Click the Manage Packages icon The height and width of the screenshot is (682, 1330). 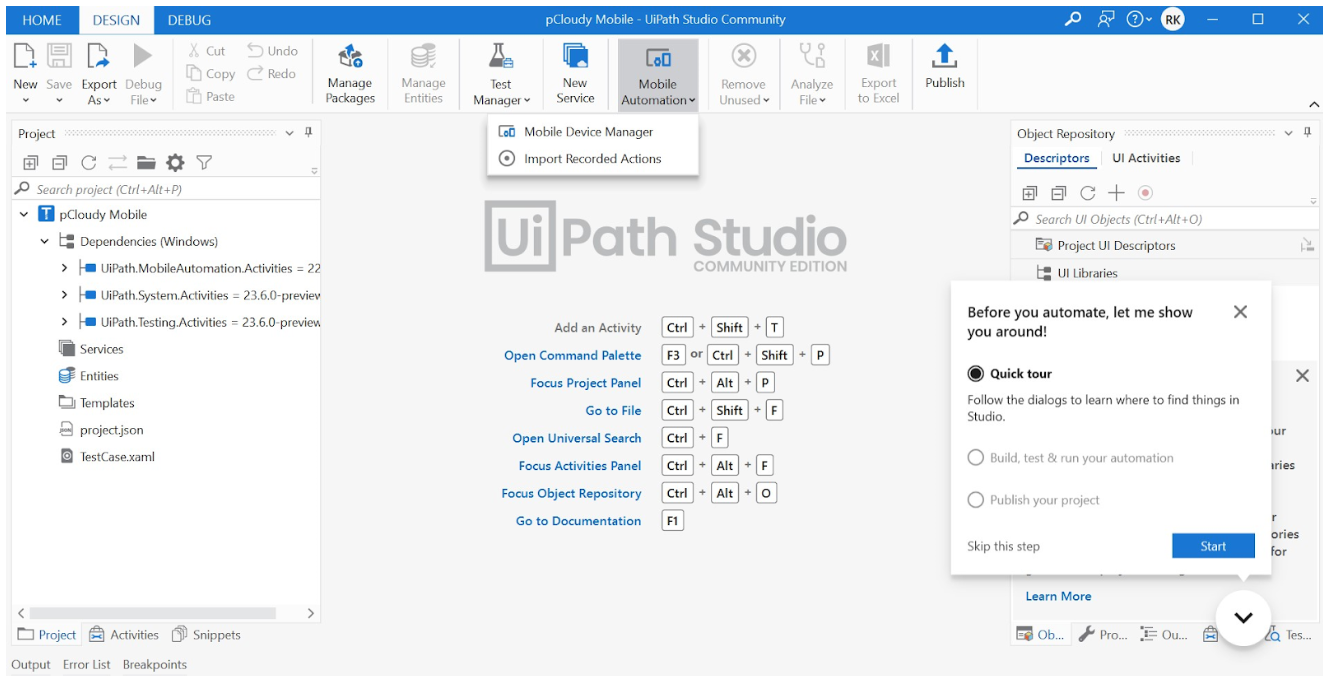350,58
